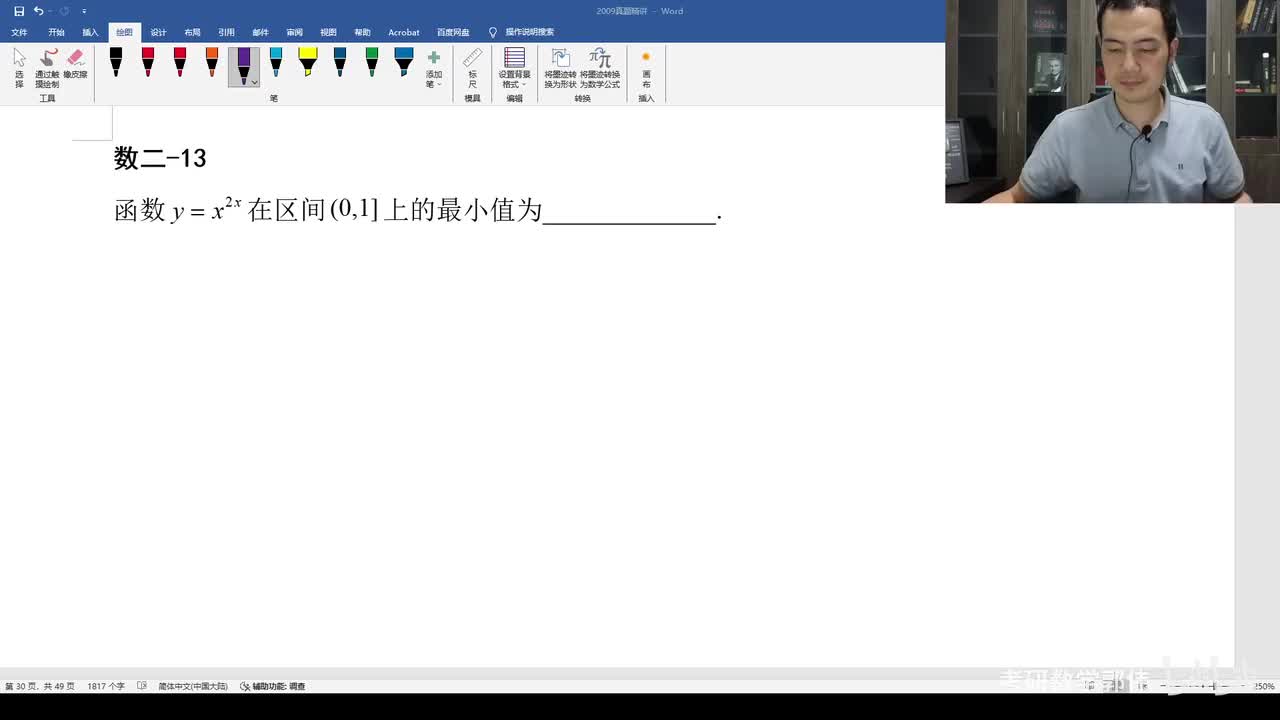Switch to the 插入 ribbon tab
The height and width of the screenshot is (720, 1280).
click(90, 32)
